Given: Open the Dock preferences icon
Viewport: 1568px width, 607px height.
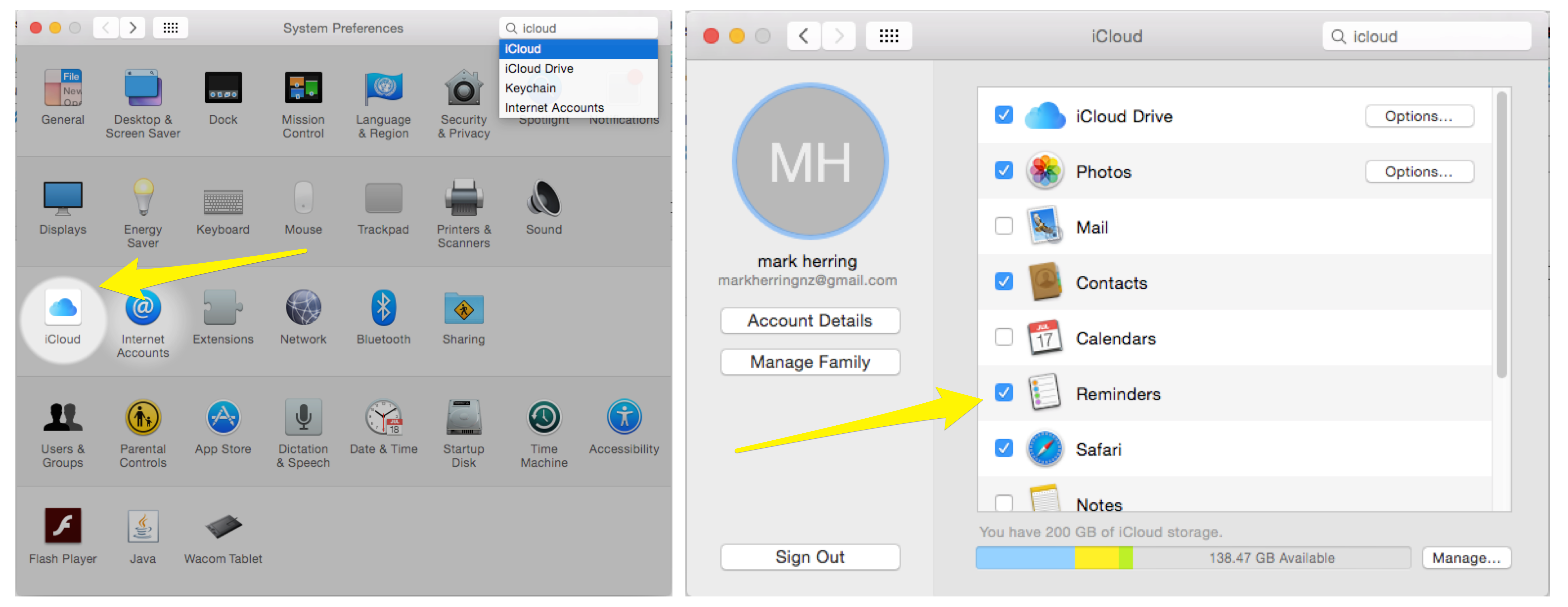Looking at the screenshot, I should (x=223, y=88).
